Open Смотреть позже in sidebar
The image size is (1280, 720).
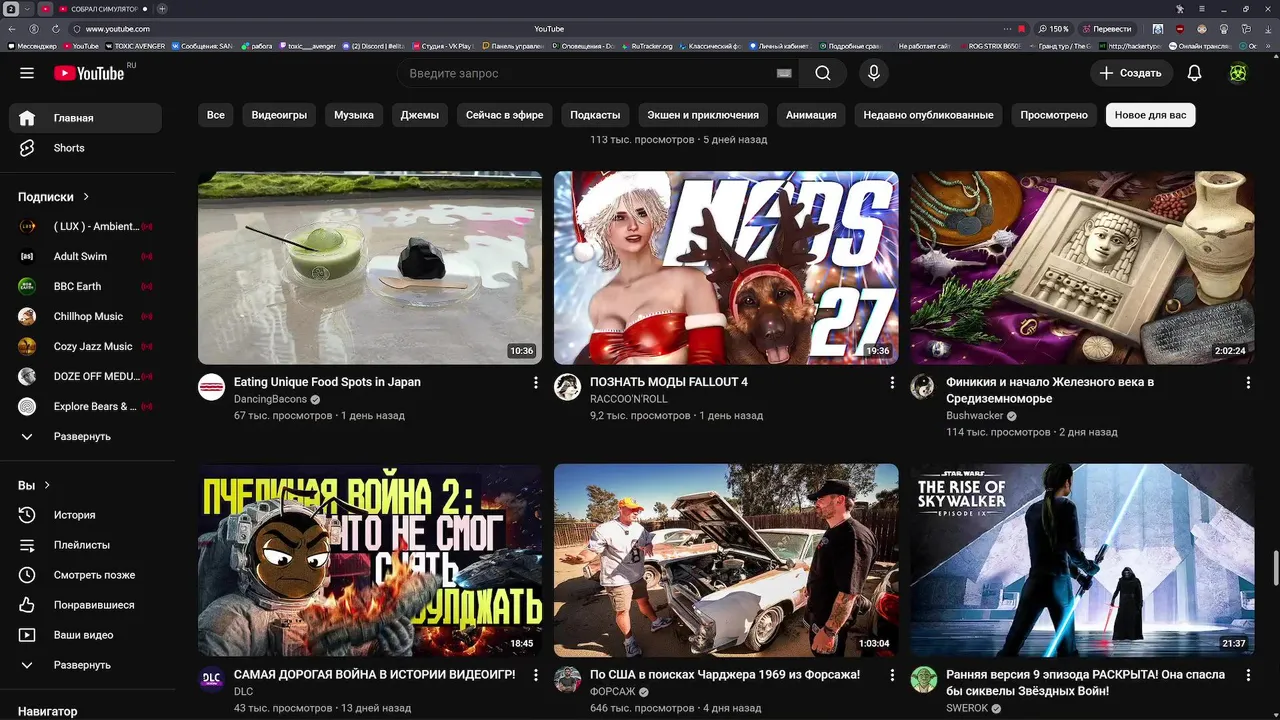pos(85,575)
